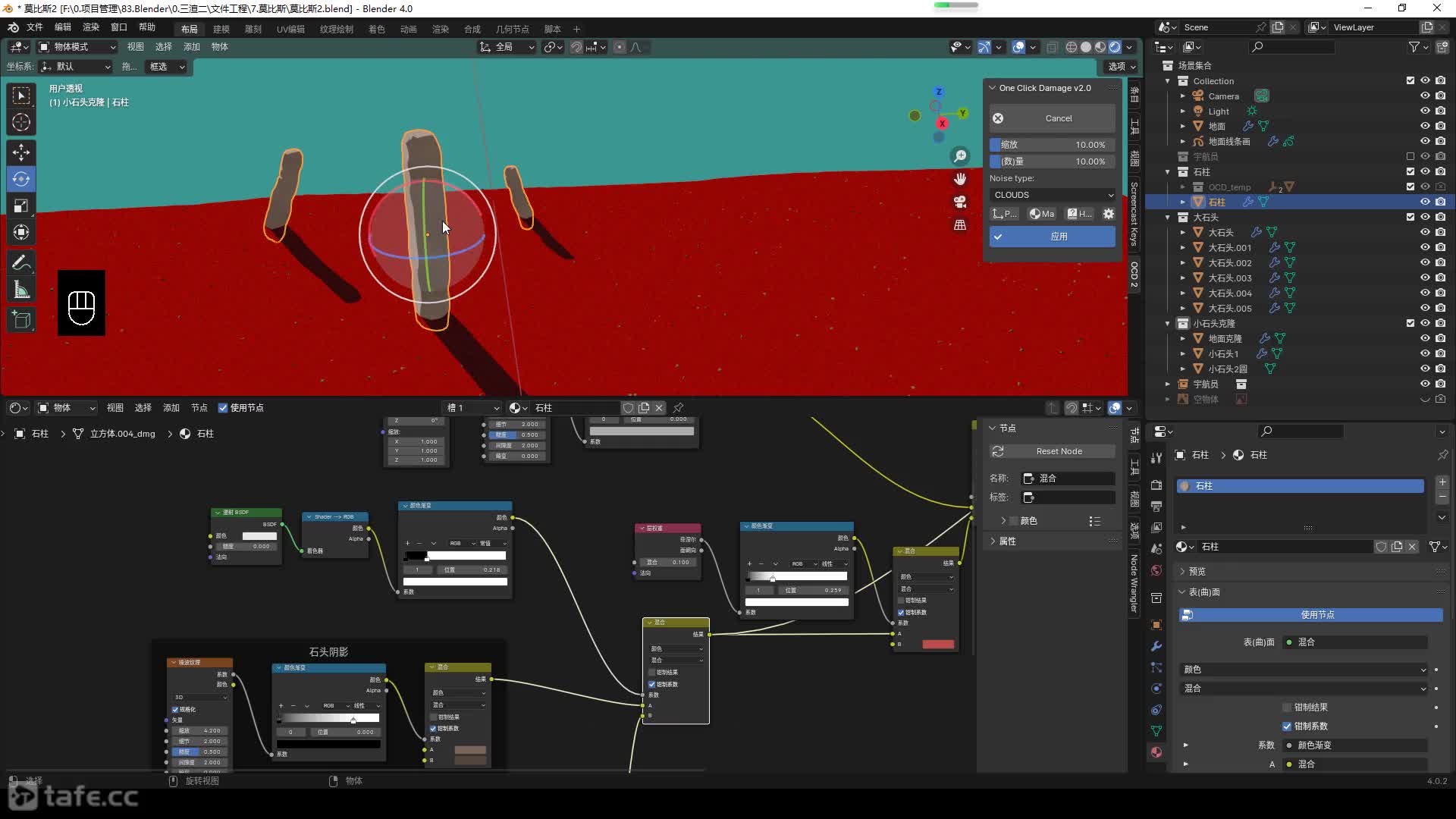The width and height of the screenshot is (1456, 819).
Task: Open the World properties tab icon
Action: pos(1156,570)
